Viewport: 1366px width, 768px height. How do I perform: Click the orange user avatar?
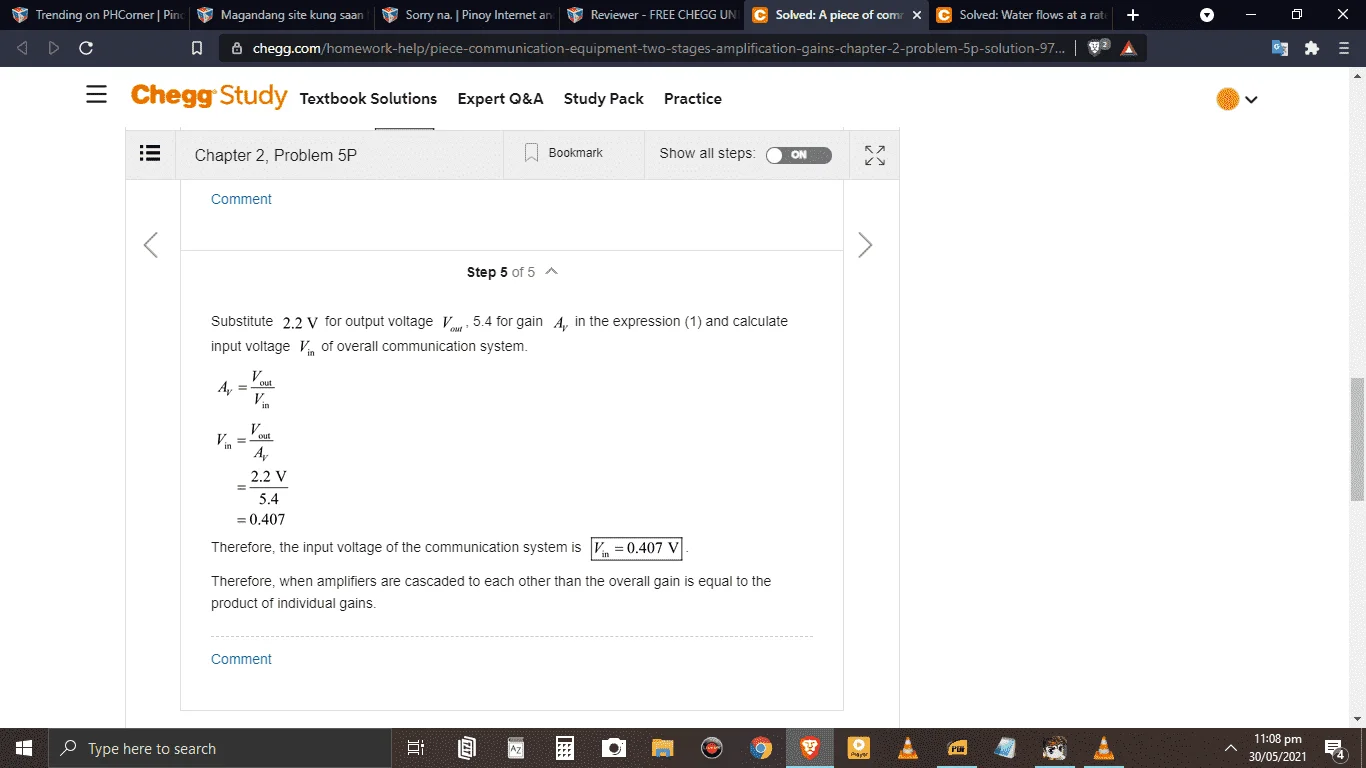pyautogui.click(x=1228, y=99)
